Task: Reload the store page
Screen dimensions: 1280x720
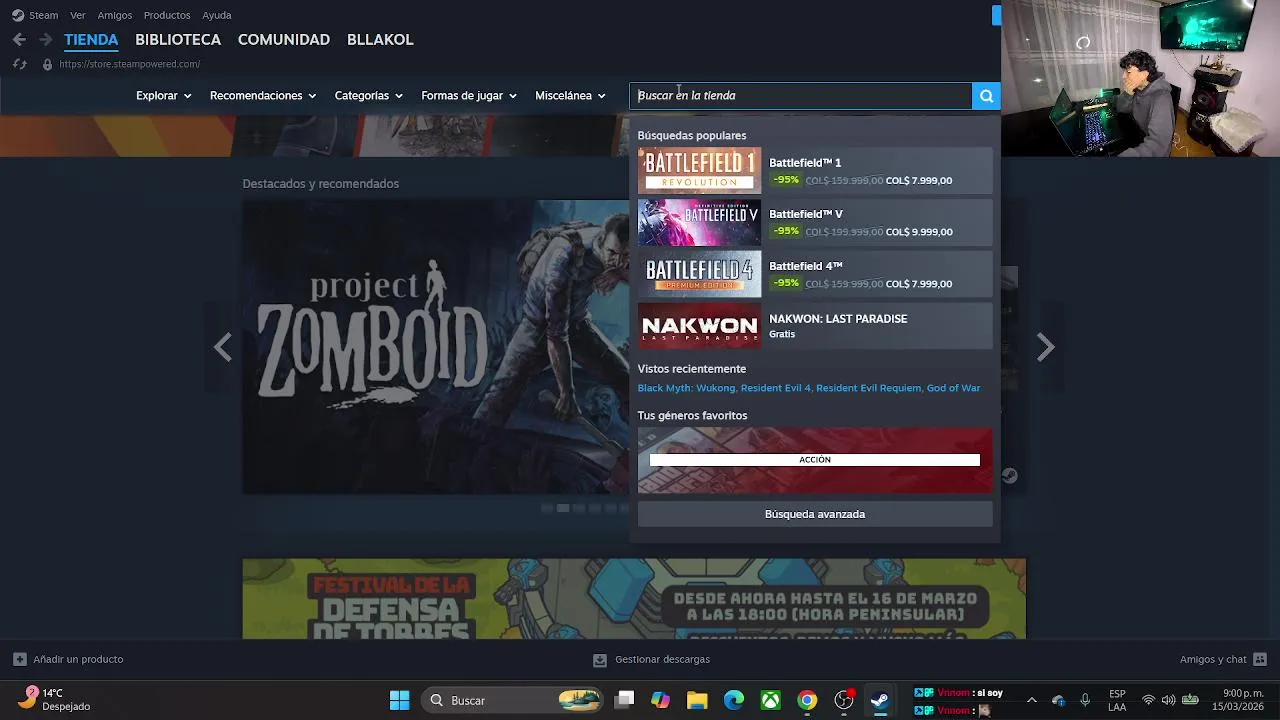Action: [x=19, y=64]
